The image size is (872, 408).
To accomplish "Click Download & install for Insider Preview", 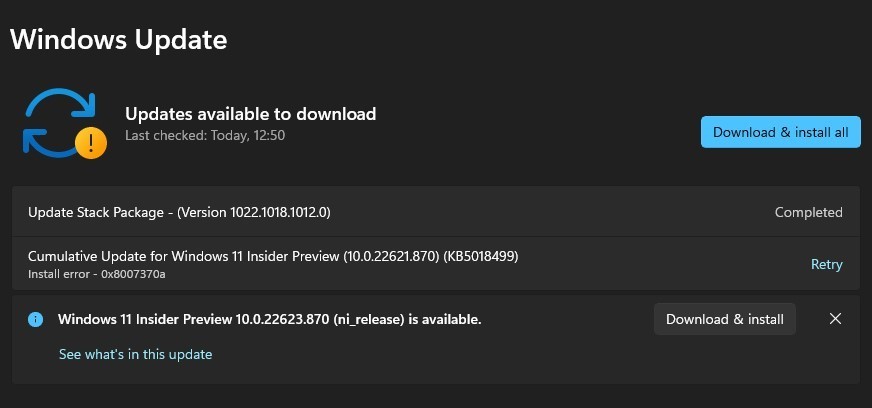I will tap(725, 319).
